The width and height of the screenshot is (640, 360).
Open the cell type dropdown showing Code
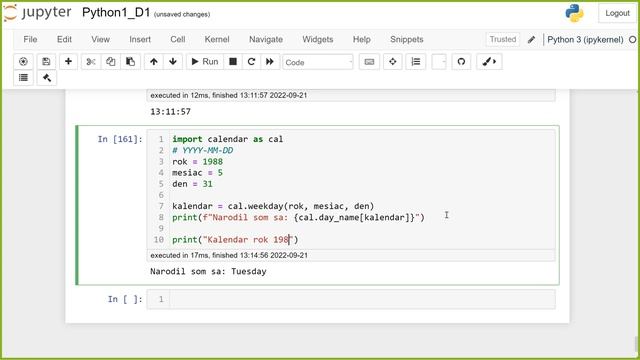[x=318, y=62]
